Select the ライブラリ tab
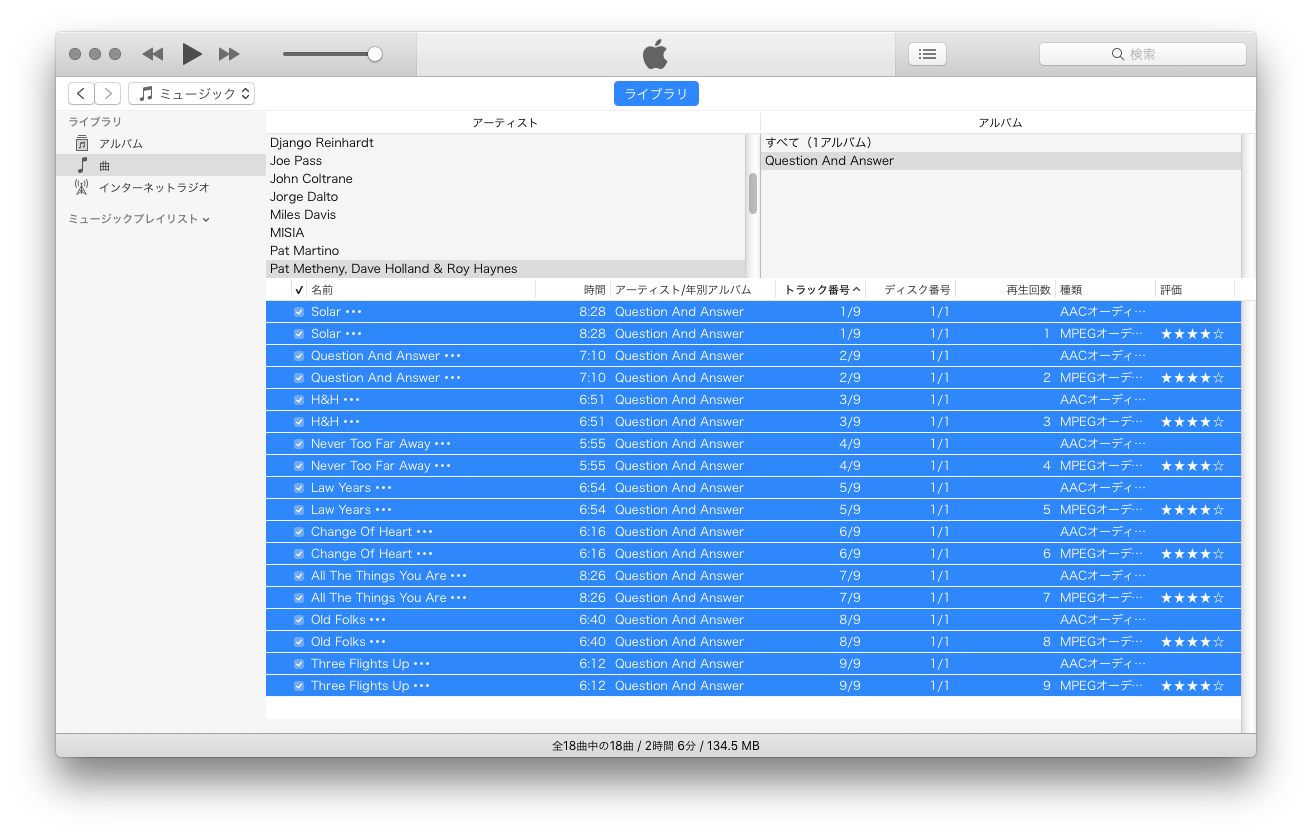Viewport: 1312px width, 837px height. point(656,94)
